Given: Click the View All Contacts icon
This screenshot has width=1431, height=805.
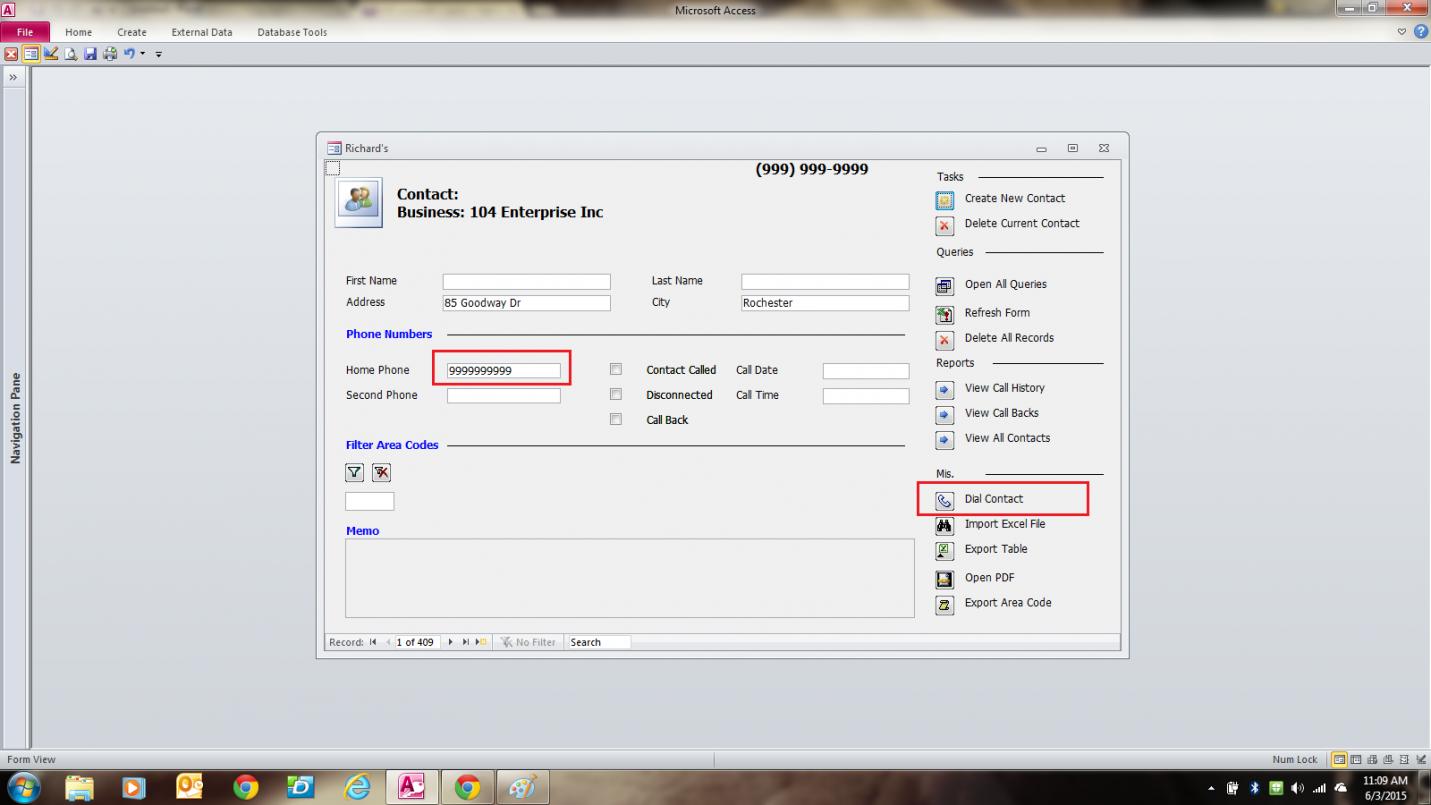Looking at the screenshot, I should pos(945,439).
